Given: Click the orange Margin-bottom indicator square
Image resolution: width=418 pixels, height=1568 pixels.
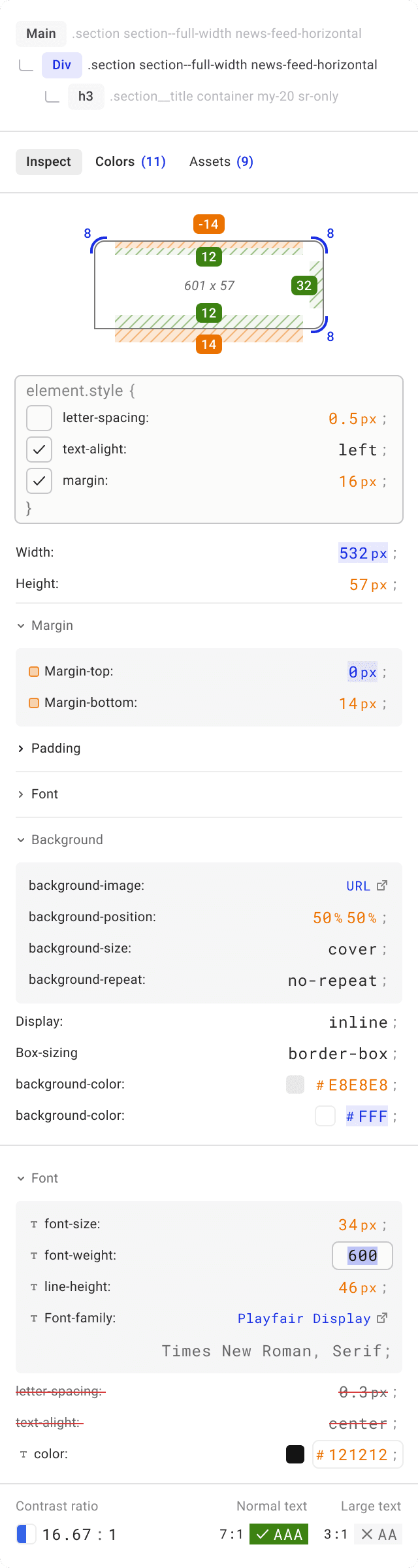Looking at the screenshot, I should 34,703.
